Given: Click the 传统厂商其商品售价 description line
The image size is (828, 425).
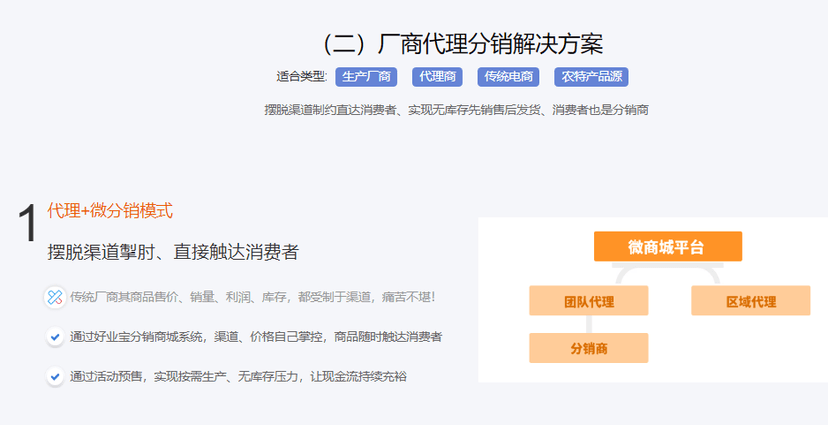Looking at the screenshot, I should pyautogui.click(x=252, y=297).
